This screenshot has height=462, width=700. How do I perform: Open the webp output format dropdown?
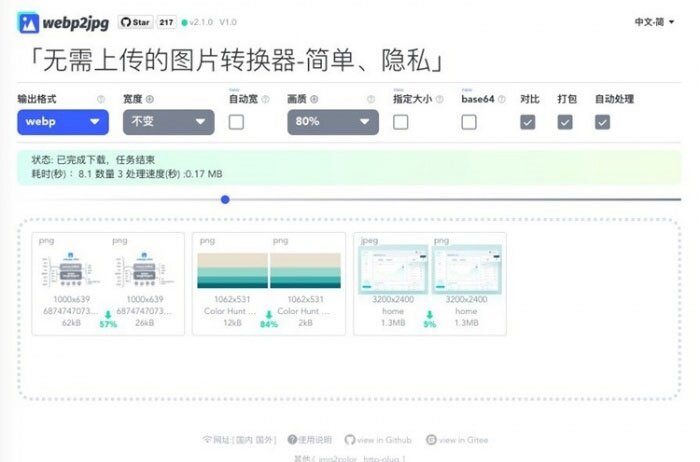[63, 122]
